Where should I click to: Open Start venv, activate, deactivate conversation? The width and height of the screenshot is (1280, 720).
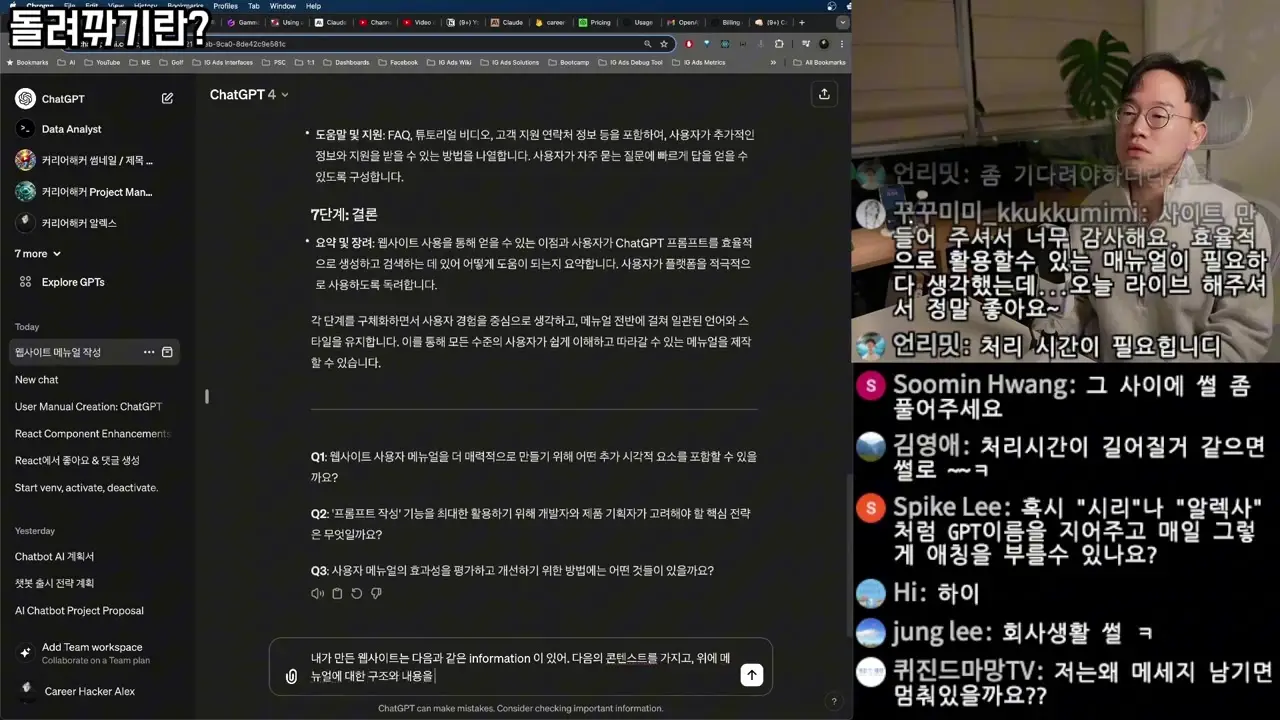tap(86, 488)
